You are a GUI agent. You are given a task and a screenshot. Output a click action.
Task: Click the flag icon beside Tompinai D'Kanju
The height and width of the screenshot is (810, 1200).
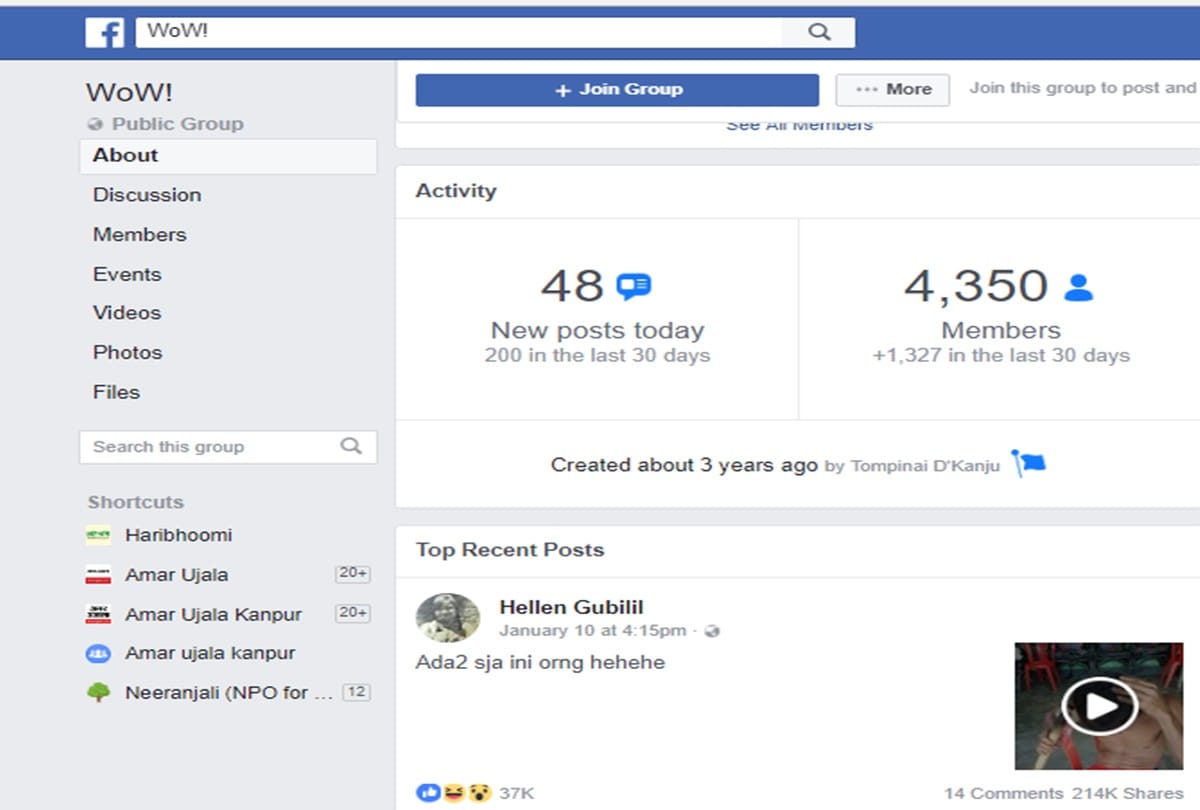coord(1028,464)
